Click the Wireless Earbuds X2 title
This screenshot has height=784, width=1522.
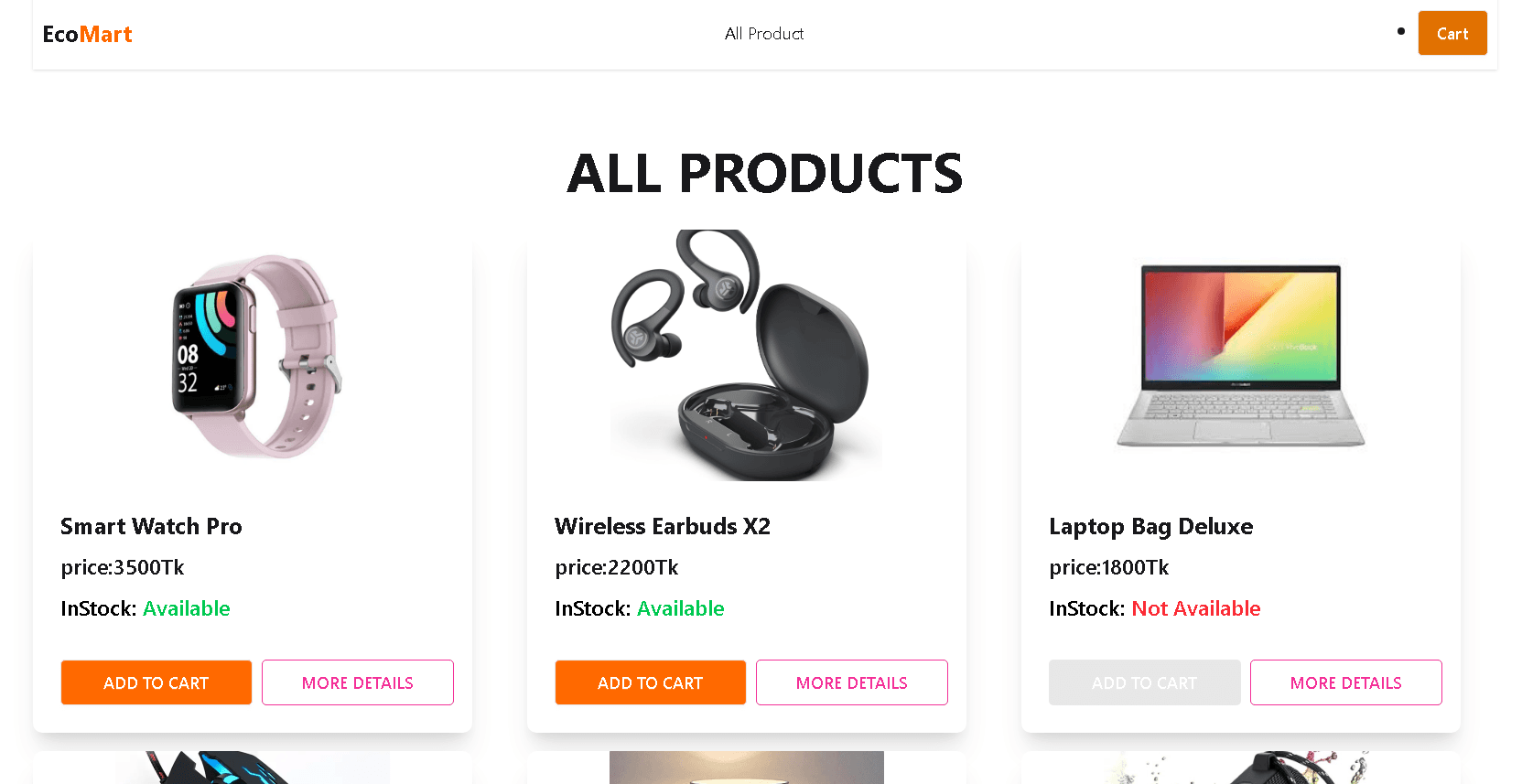pos(662,527)
